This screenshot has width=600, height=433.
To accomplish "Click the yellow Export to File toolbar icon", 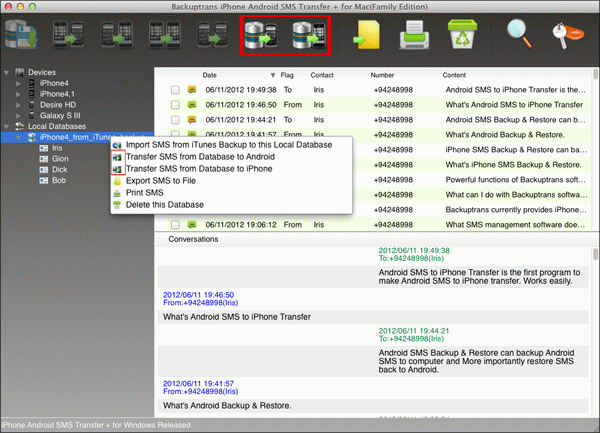I will click(366, 35).
